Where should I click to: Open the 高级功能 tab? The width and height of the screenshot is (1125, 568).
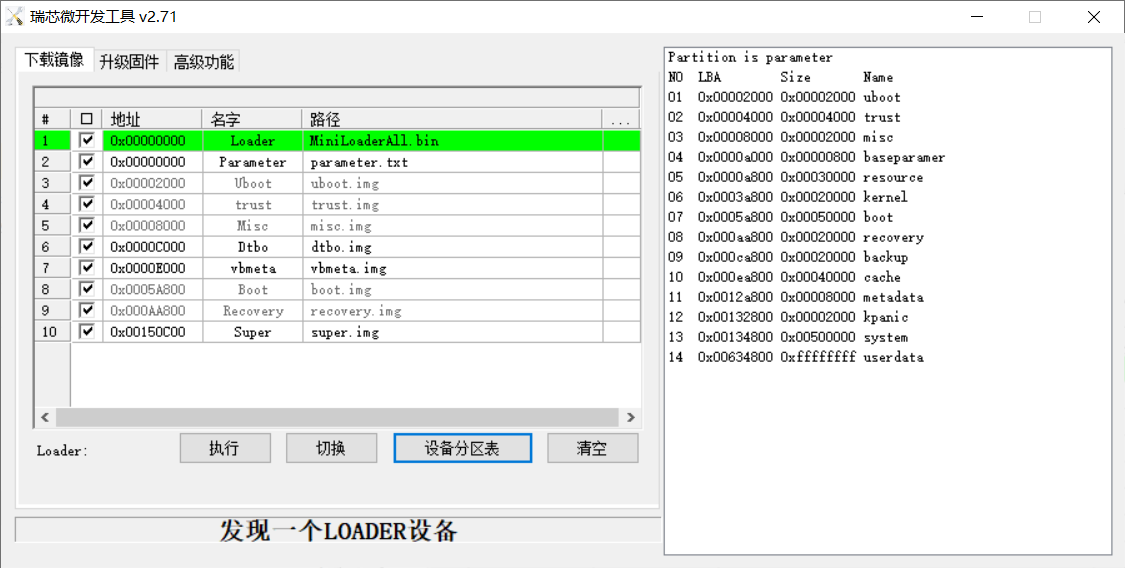click(204, 62)
